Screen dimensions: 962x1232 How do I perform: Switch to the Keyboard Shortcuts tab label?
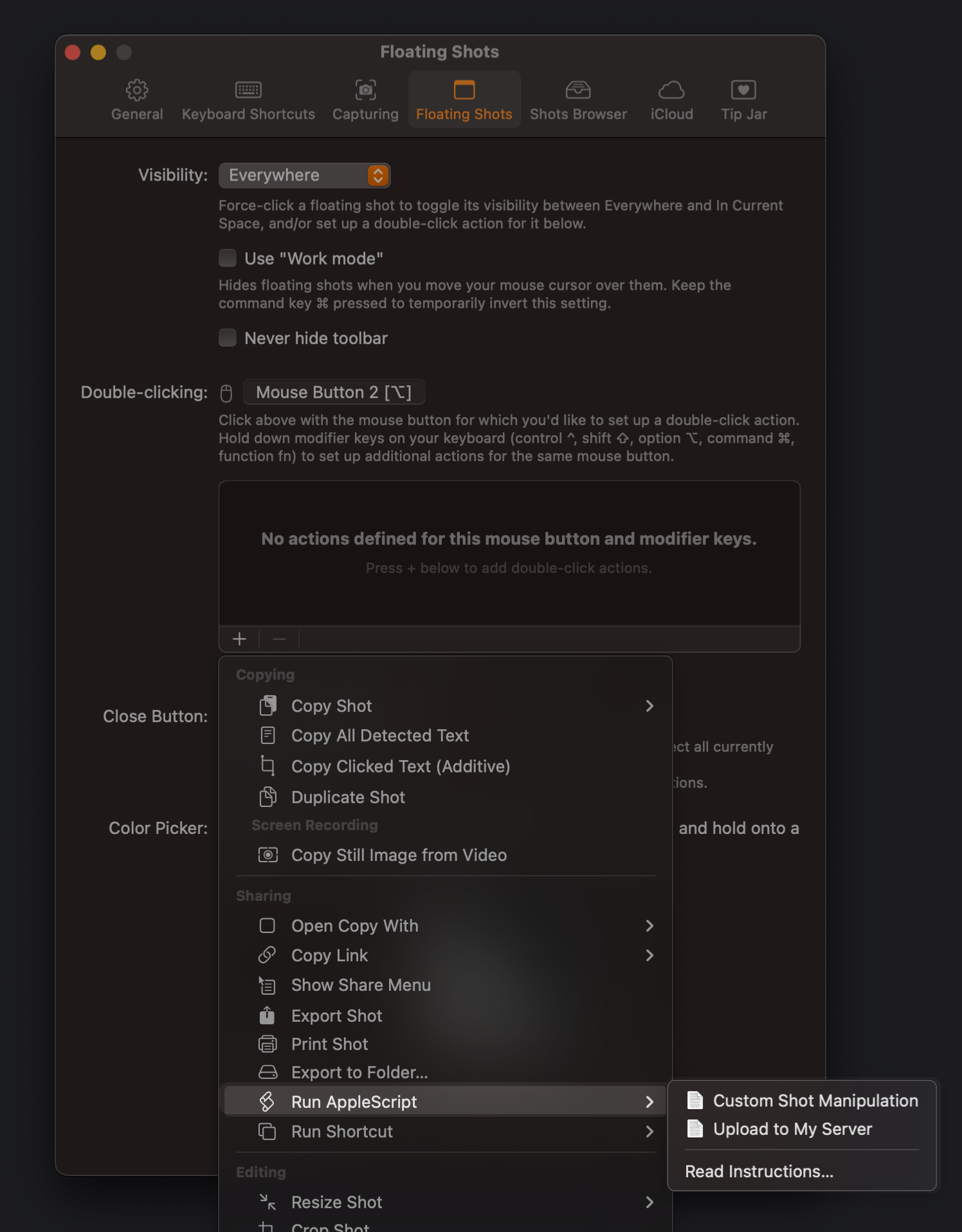(248, 114)
